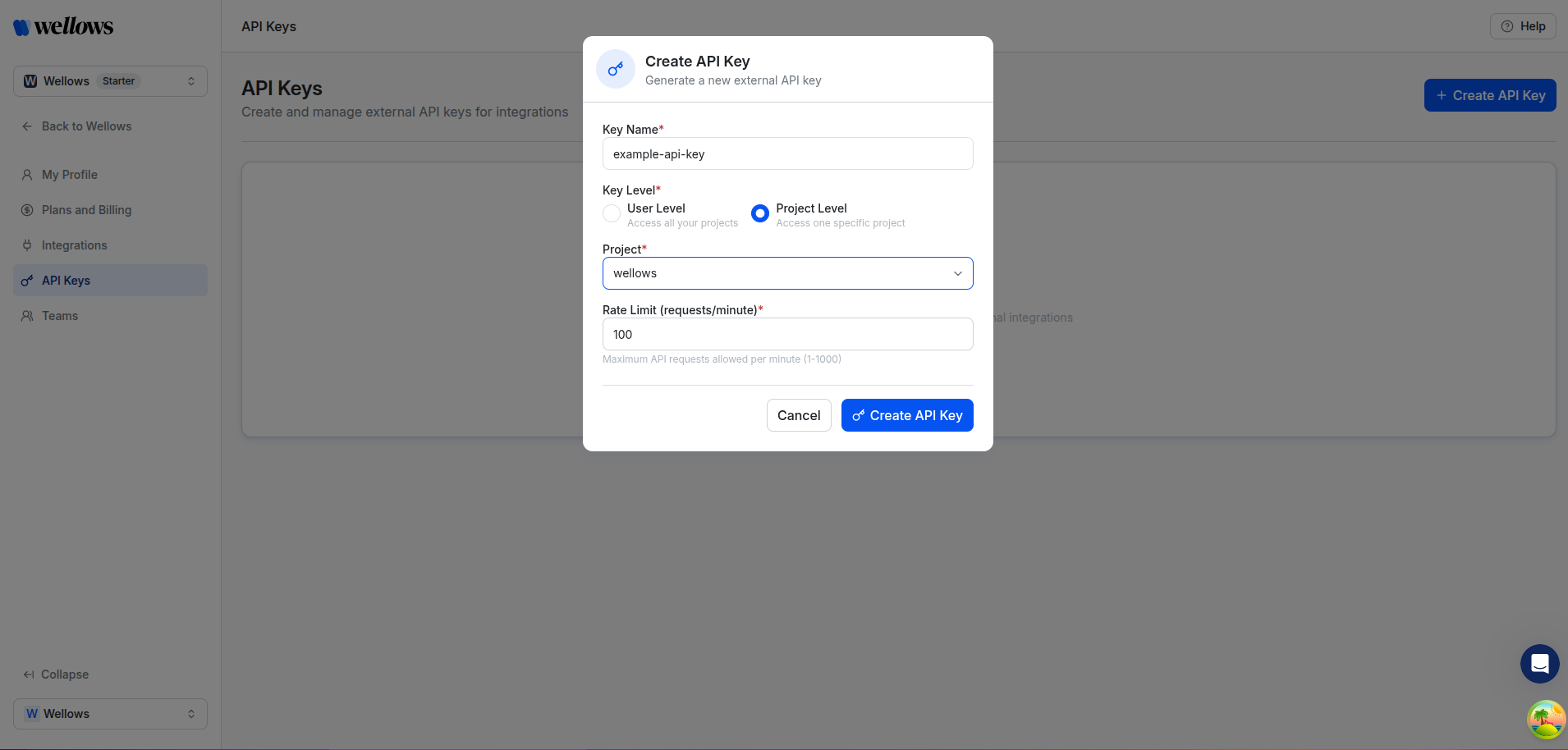Expand the bottom Wellows account selector
Screen dimensions: 1568x750
pyautogui.click(x=109, y=713)
